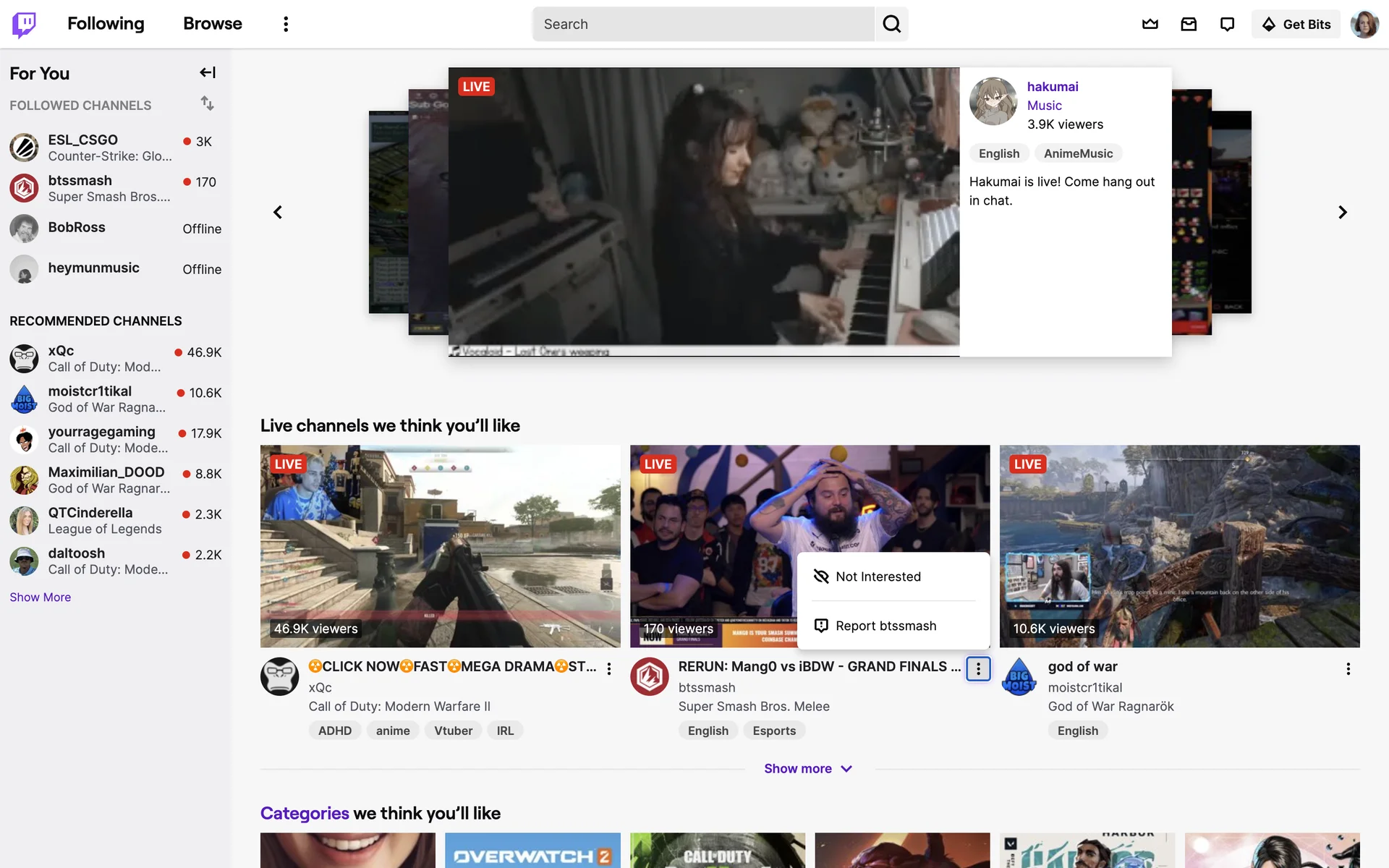Image resolution: width=1389 pixels, height=868 pixels.
Task: Open options dots for xQc stream
Action: [x=609, y=669]
